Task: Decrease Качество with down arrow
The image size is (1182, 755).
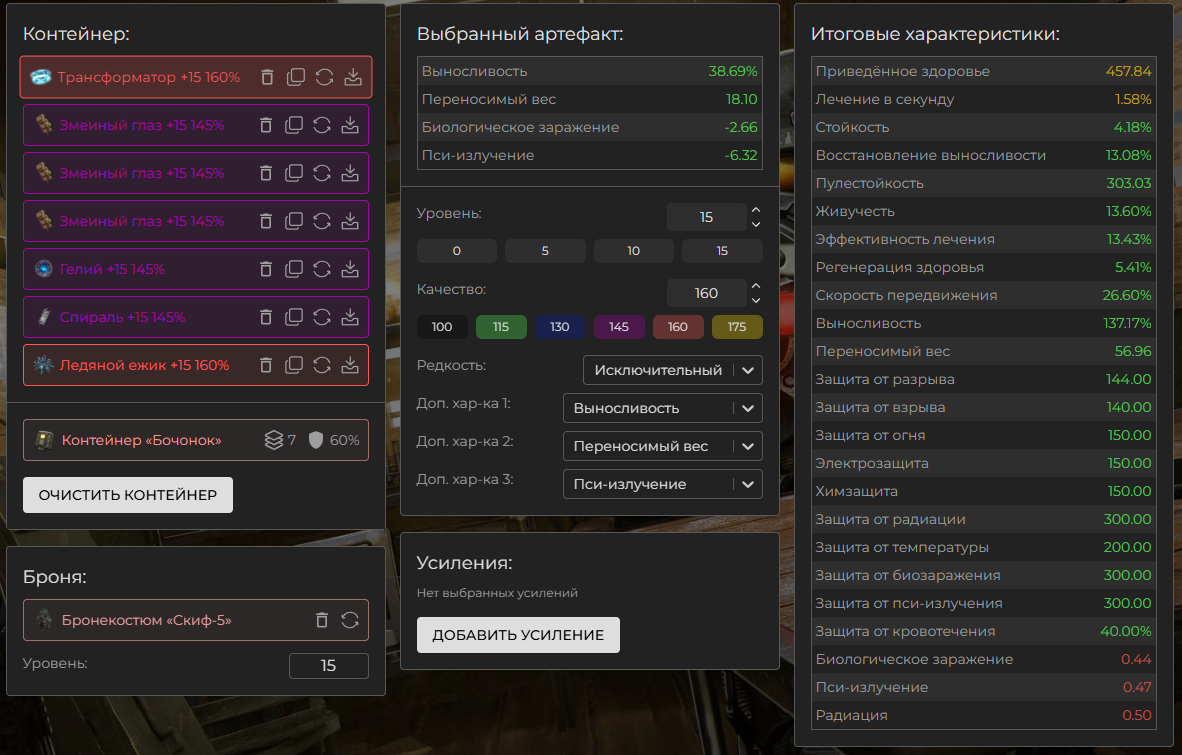Action: pyautogui.click(x=756, y=301)
